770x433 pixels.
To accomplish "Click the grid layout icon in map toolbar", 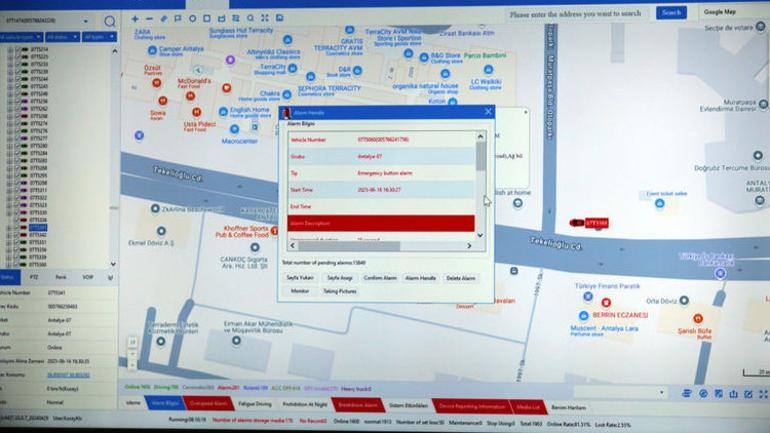I will tap(236, 18).
